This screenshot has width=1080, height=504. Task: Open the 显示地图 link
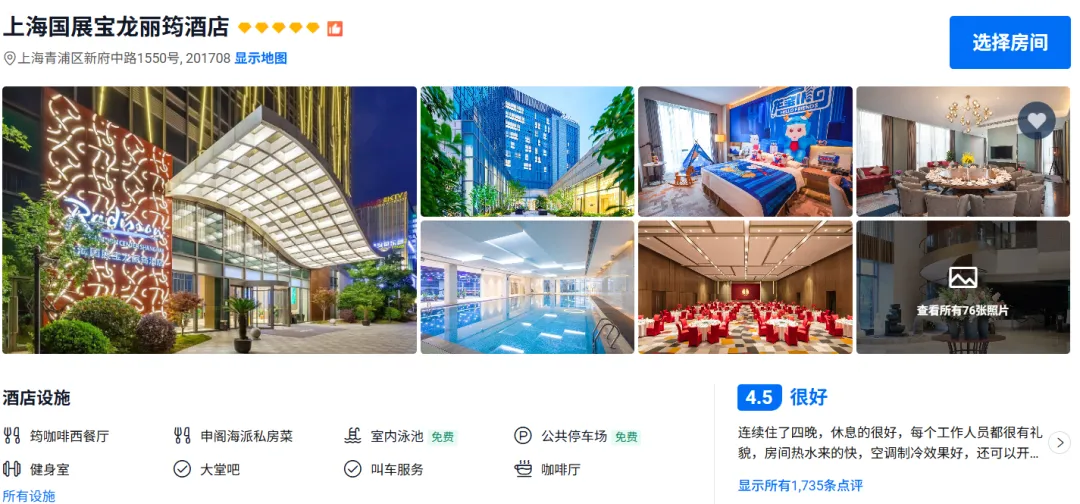260,59
